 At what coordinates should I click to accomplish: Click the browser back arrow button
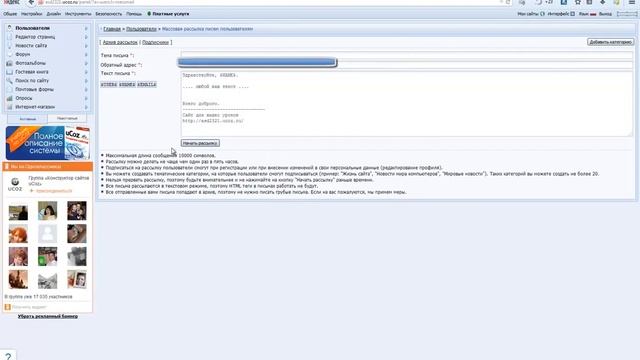click(31, 2)
